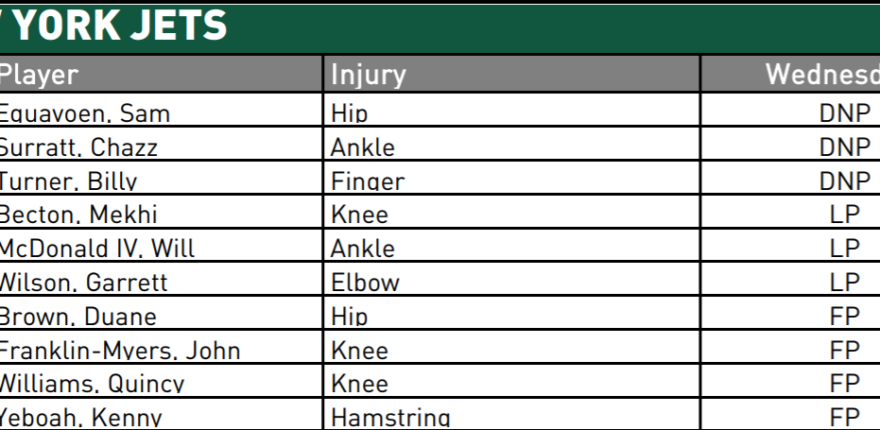Image resolution: width=880 pixels, height=430 pixels.
Task: Click the Hamstring injury cell
Action: pyautogui.click(x=390, y=418)
